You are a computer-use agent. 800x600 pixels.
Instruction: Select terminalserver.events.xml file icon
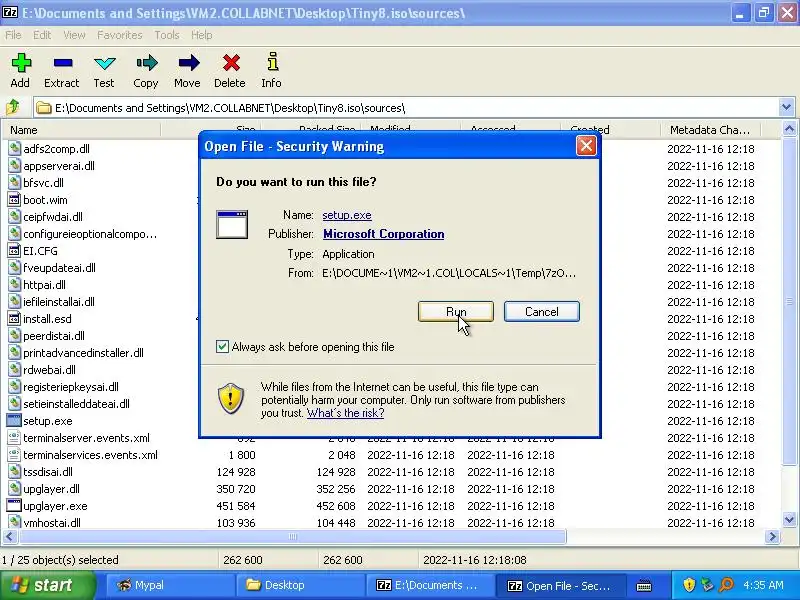(14, 438)
